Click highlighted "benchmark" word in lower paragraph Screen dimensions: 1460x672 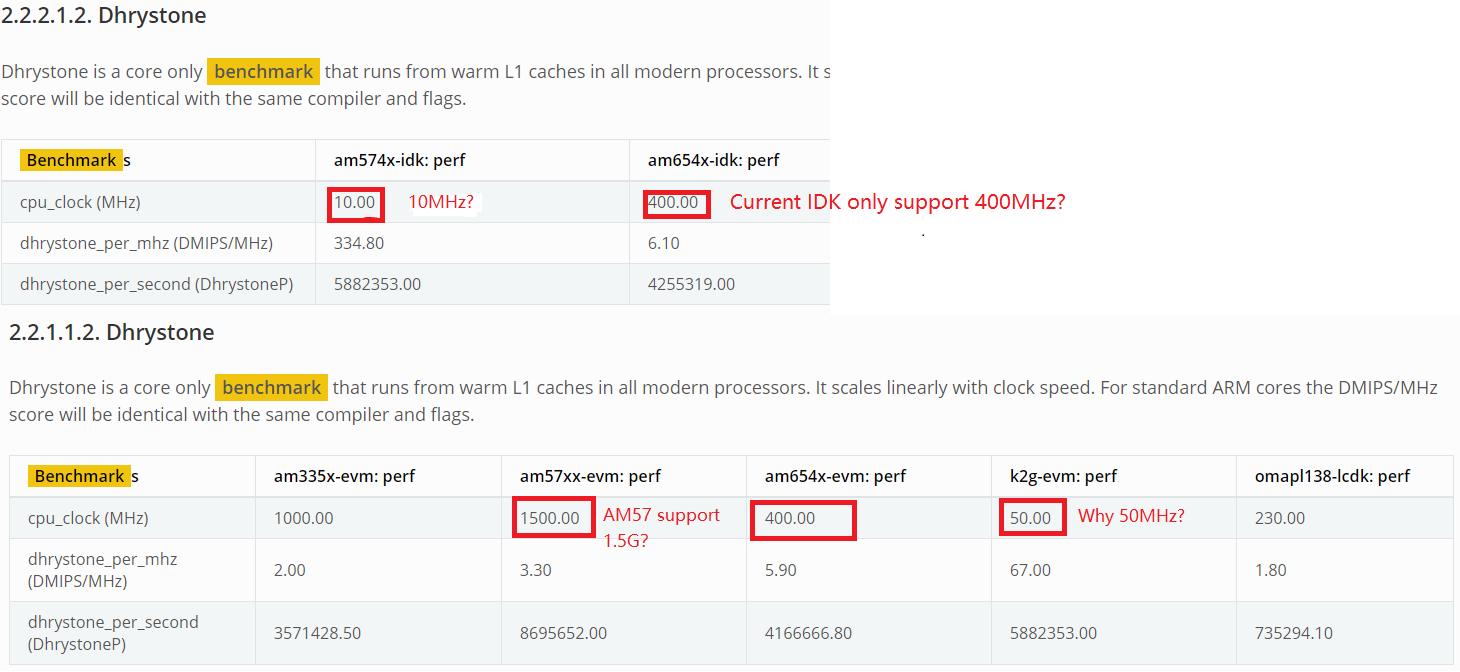click(x=271, y=387)
